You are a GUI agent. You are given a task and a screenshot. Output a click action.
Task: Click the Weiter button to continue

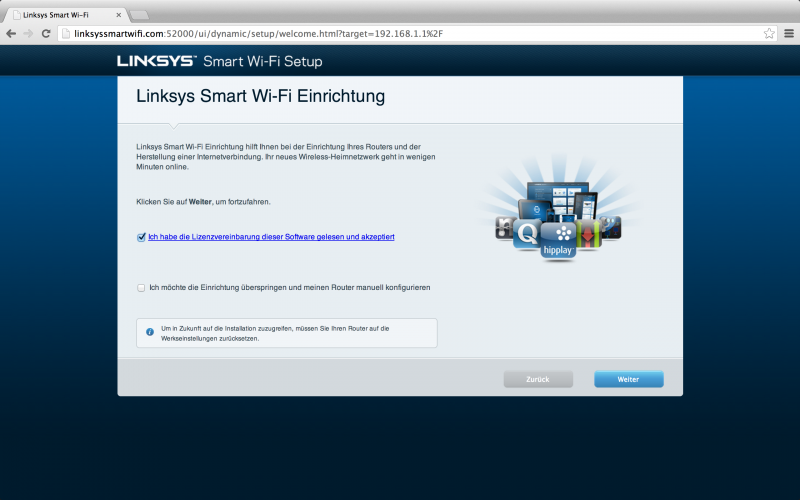point(629,379)
